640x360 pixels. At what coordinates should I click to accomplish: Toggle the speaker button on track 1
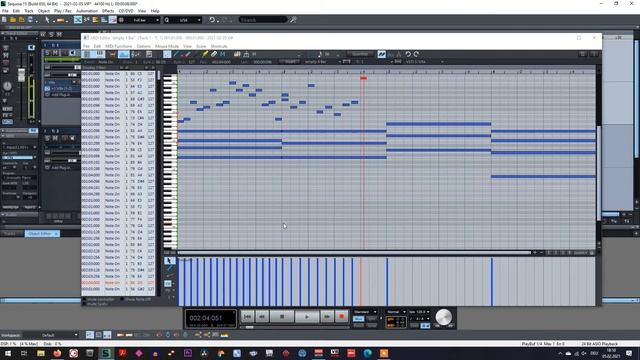click(x=73, y=53)
